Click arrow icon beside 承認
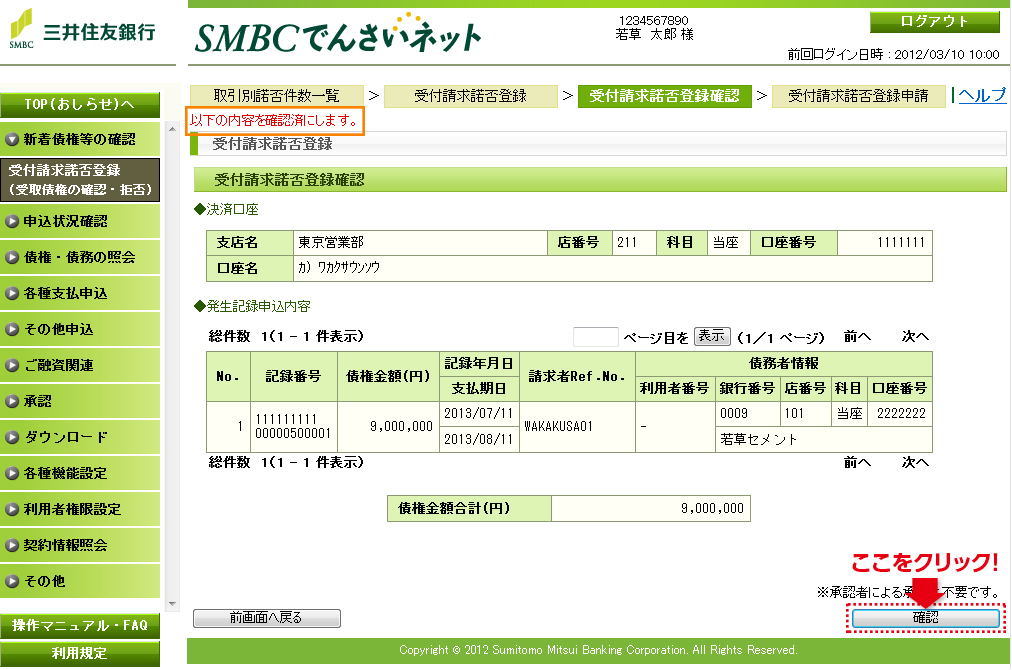The image size is (1012, 670). point(12,401)
